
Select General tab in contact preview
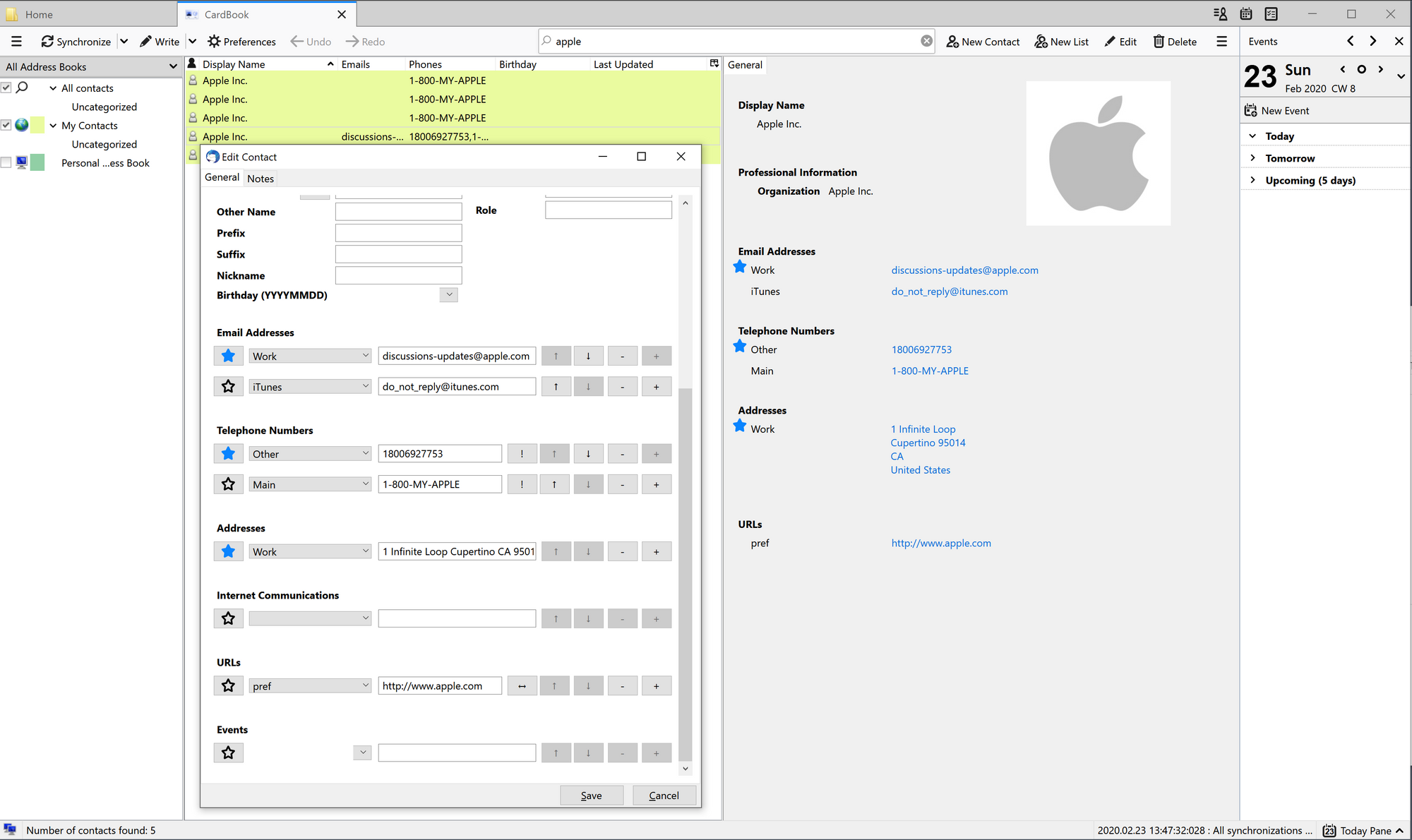click(x=745, y=64)
